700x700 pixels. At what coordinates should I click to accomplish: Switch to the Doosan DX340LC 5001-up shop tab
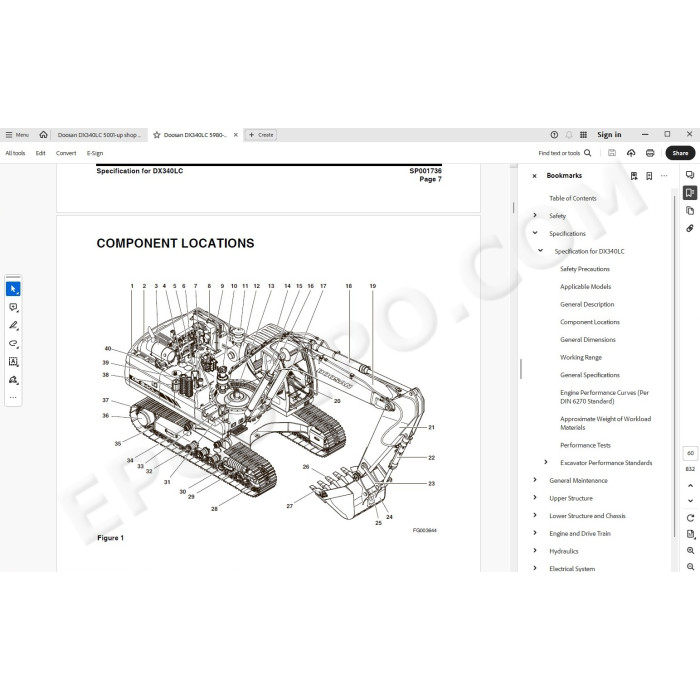(99, 135)
